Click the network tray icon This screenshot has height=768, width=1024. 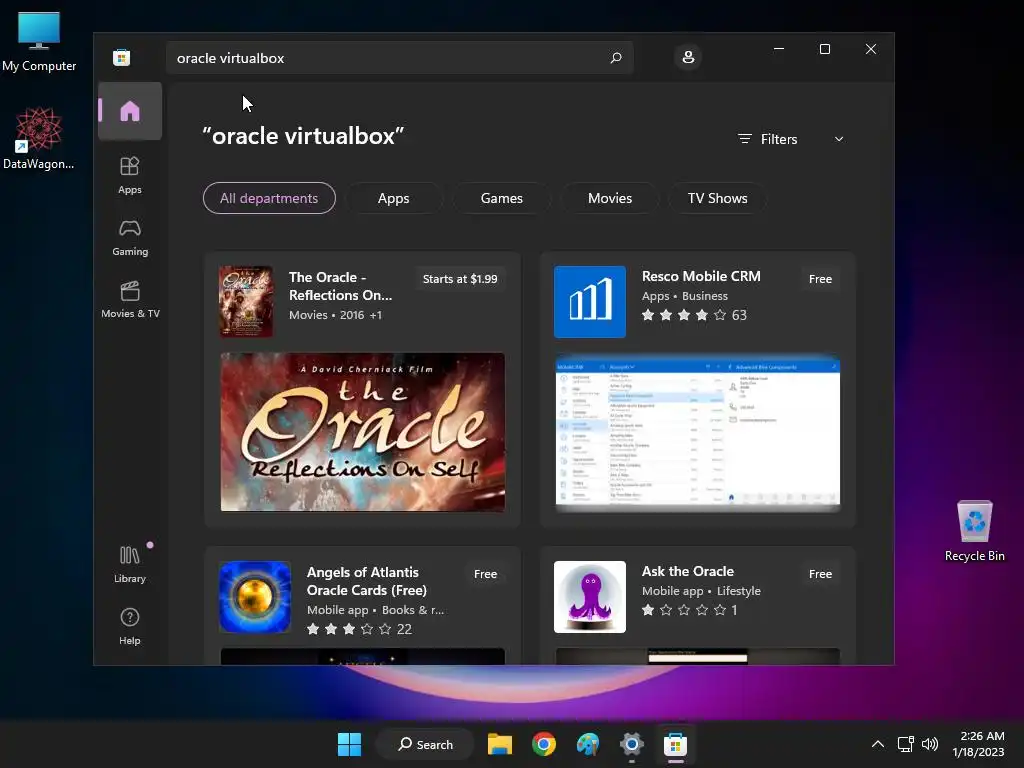905,744
